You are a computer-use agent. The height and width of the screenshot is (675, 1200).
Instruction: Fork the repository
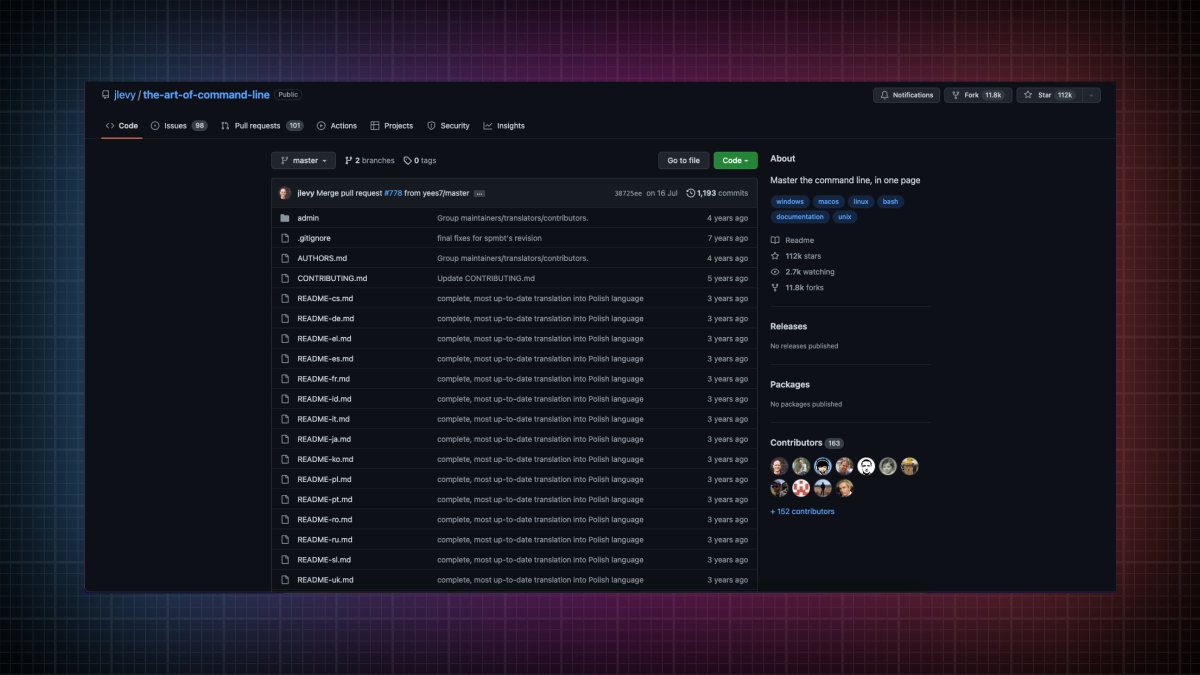(978, 95)
